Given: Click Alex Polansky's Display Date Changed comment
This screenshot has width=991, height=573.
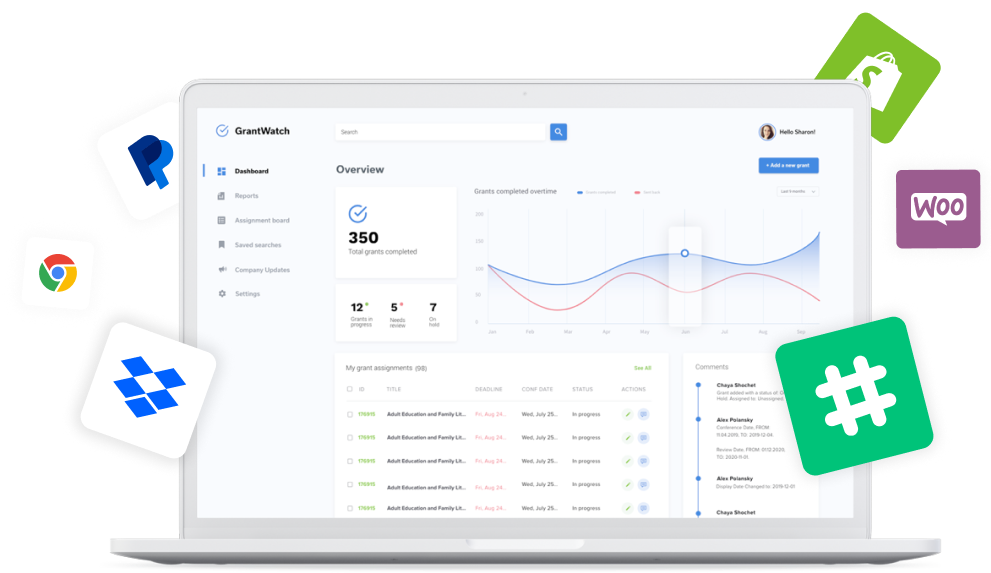Looking at the screenshot, I should [755, 483].
